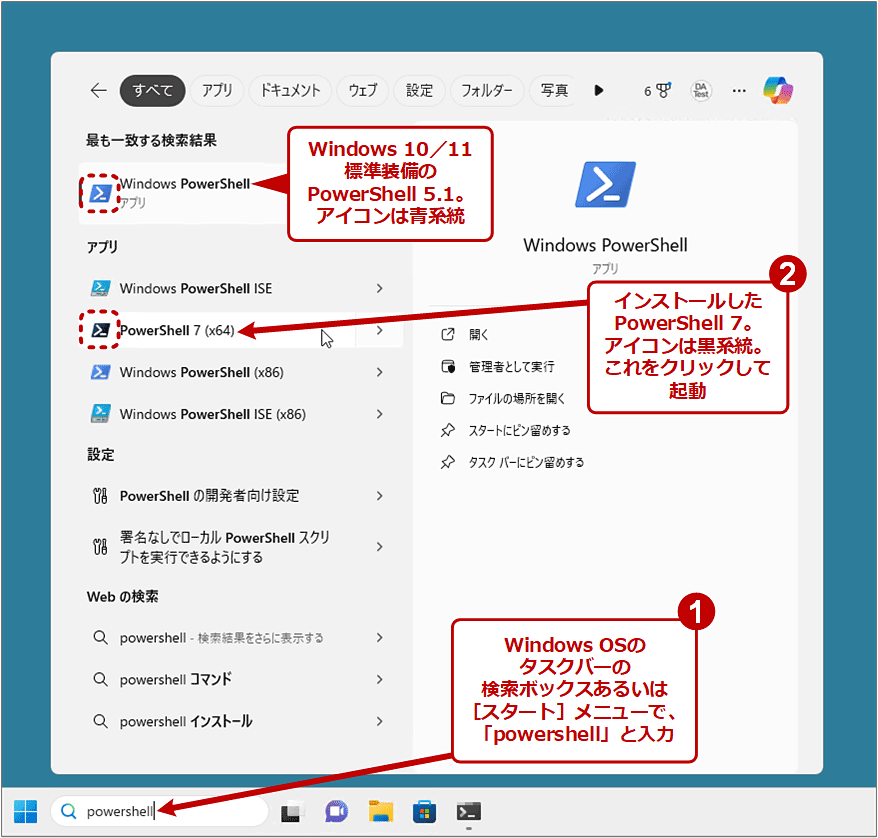
Task: View your Microsoft Rewards points
Action: point(656,90)
